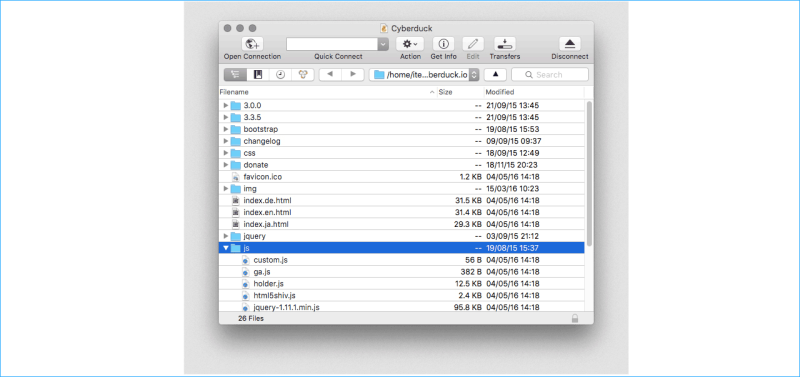
Task: Select the index.ja.html file icon
Action: [x=235, y=224]
